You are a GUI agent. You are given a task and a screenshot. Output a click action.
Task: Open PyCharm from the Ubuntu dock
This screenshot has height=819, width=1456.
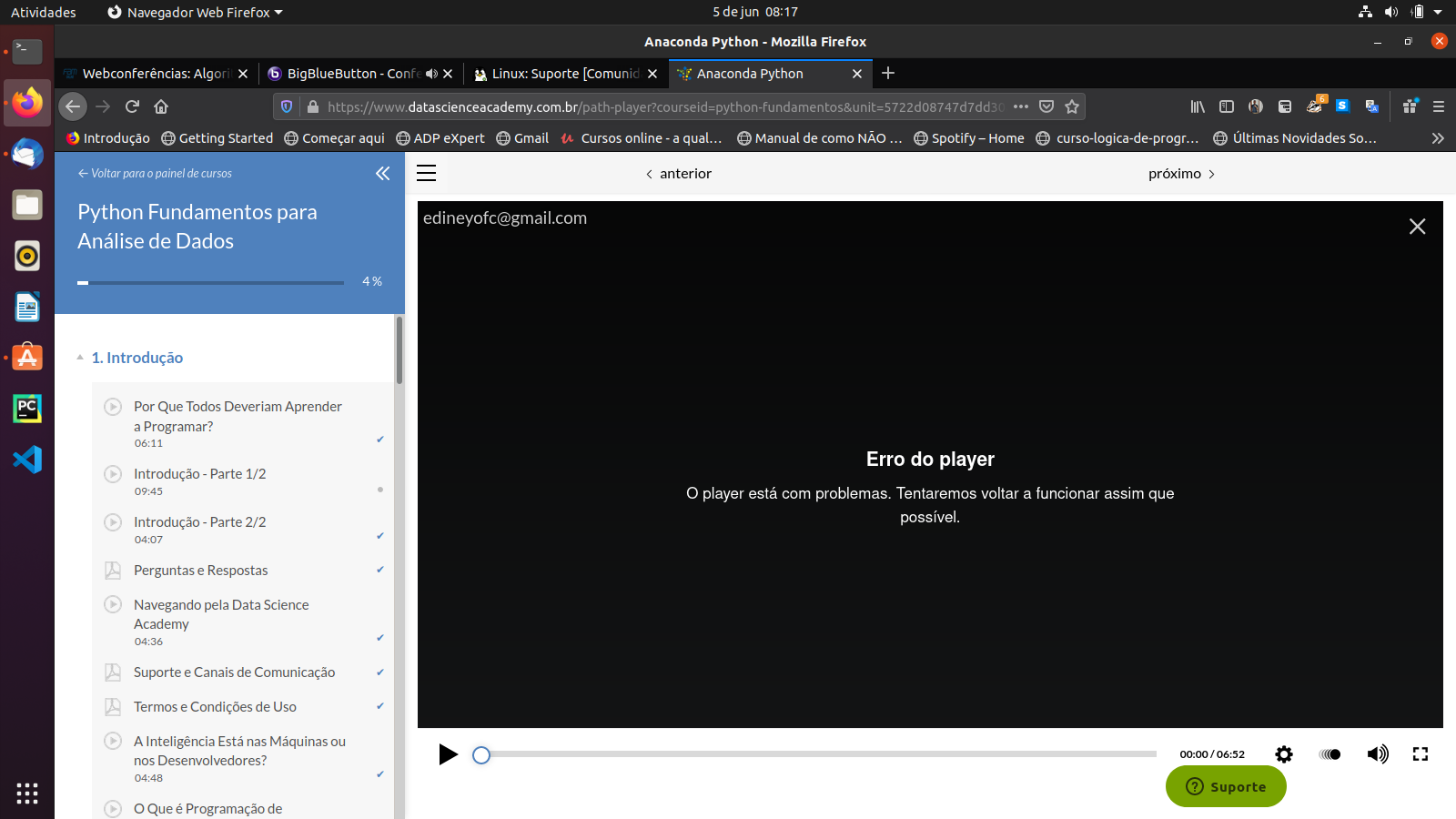tap(27, 409)
